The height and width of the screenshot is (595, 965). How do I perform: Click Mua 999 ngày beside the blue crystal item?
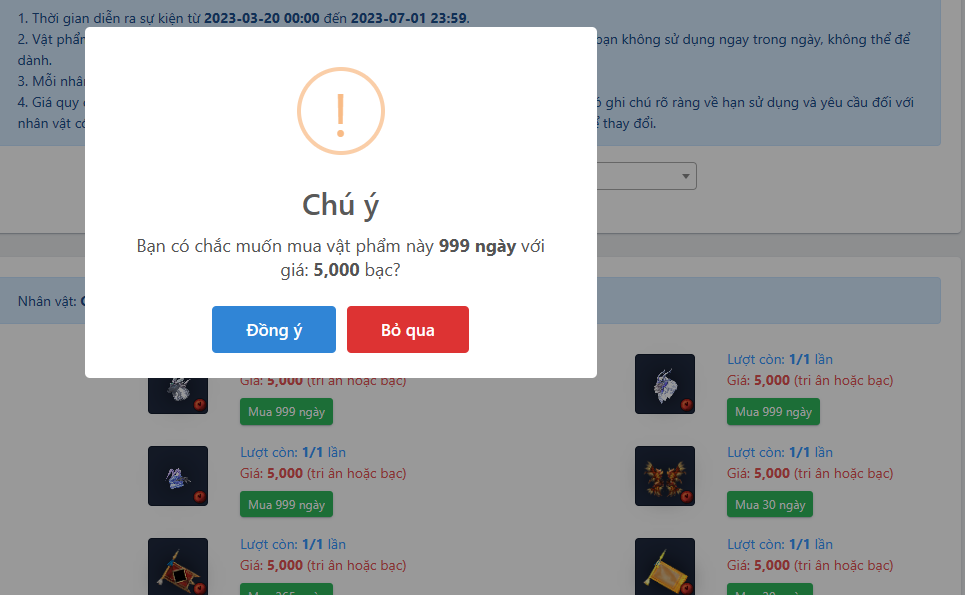(x=286, y=504)
